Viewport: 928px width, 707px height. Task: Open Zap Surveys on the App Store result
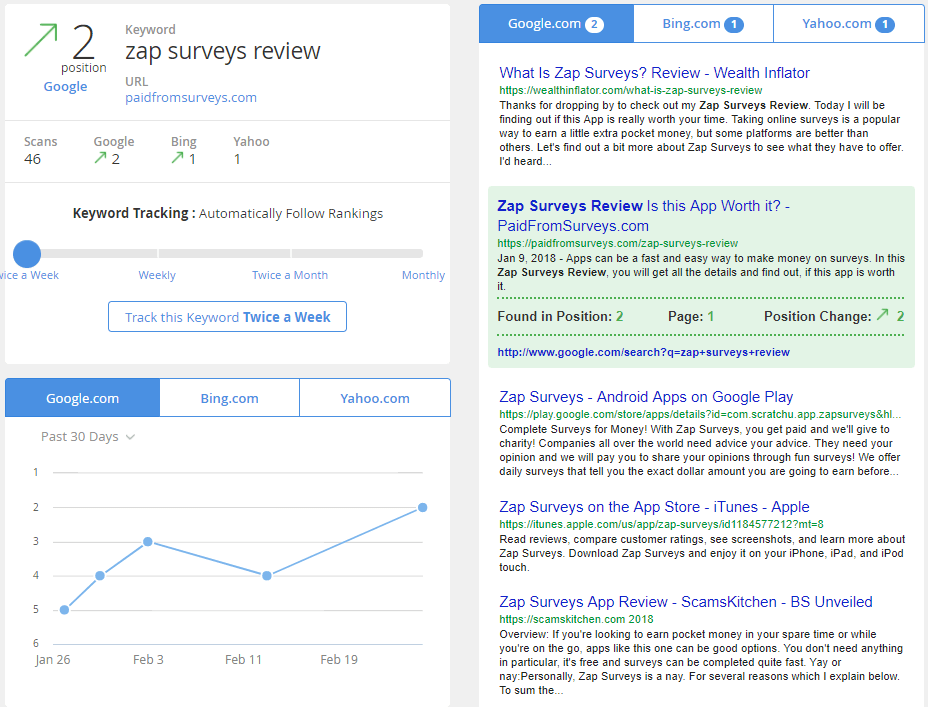tap(654, 507)
